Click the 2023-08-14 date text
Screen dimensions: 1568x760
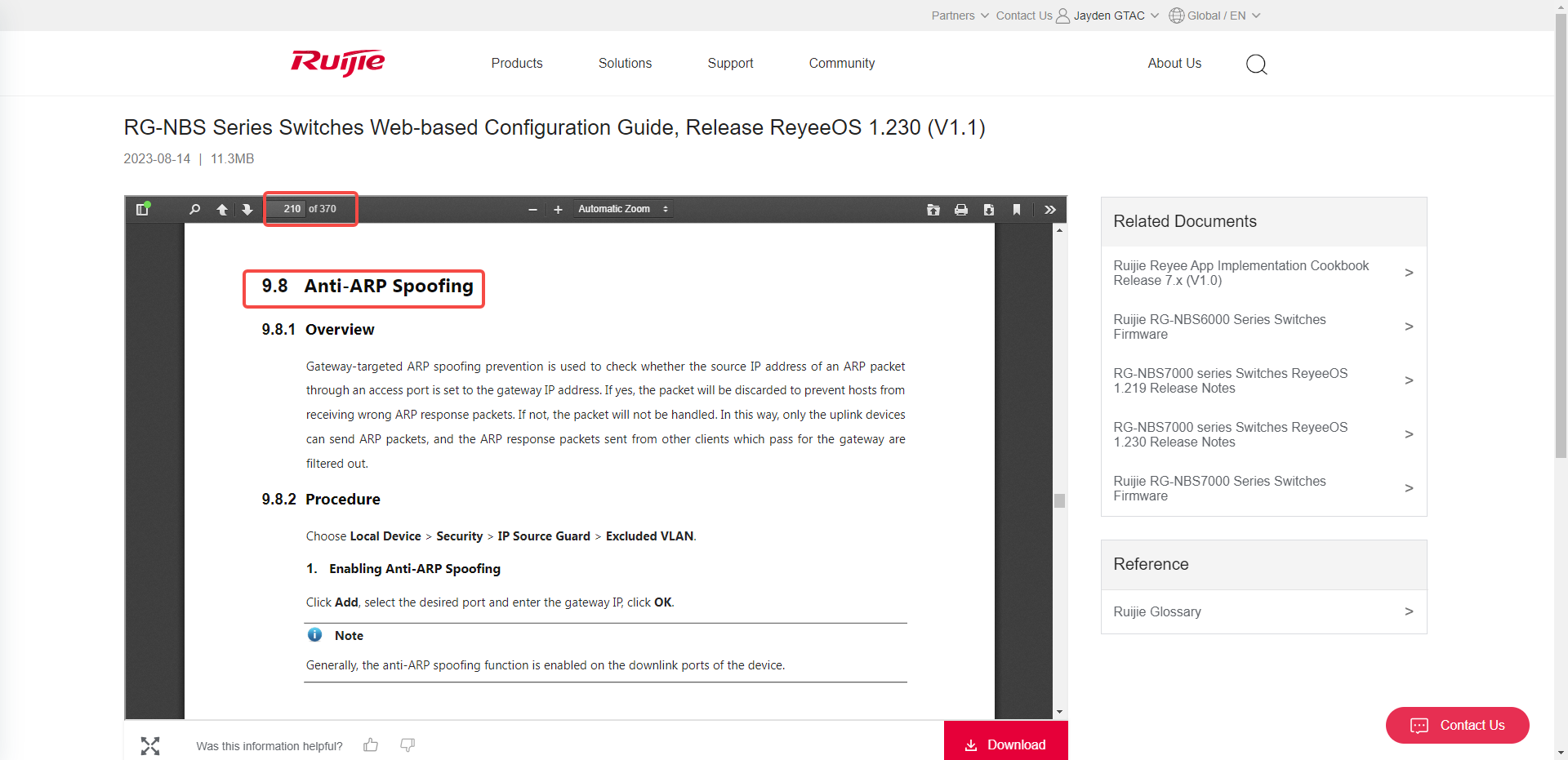tap(157, 159)
